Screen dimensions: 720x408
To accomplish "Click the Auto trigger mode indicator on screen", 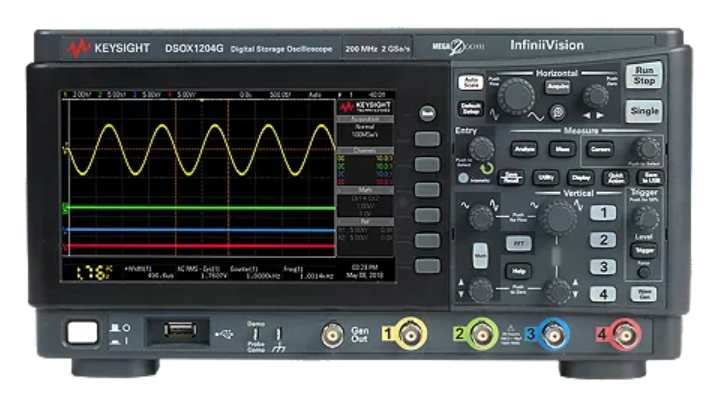I will [x=315, y=95].
